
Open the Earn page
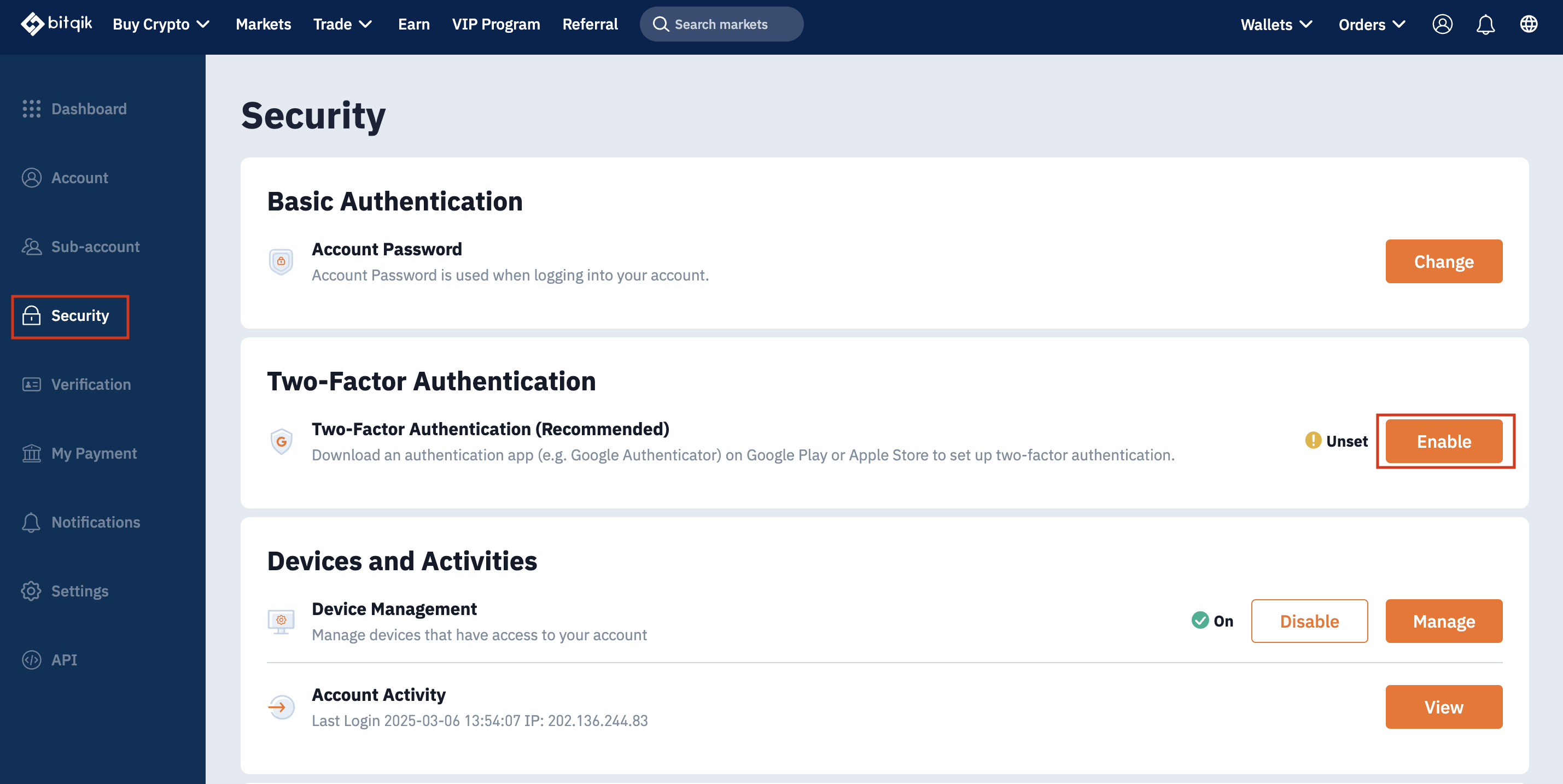click(x=414, y=24)
